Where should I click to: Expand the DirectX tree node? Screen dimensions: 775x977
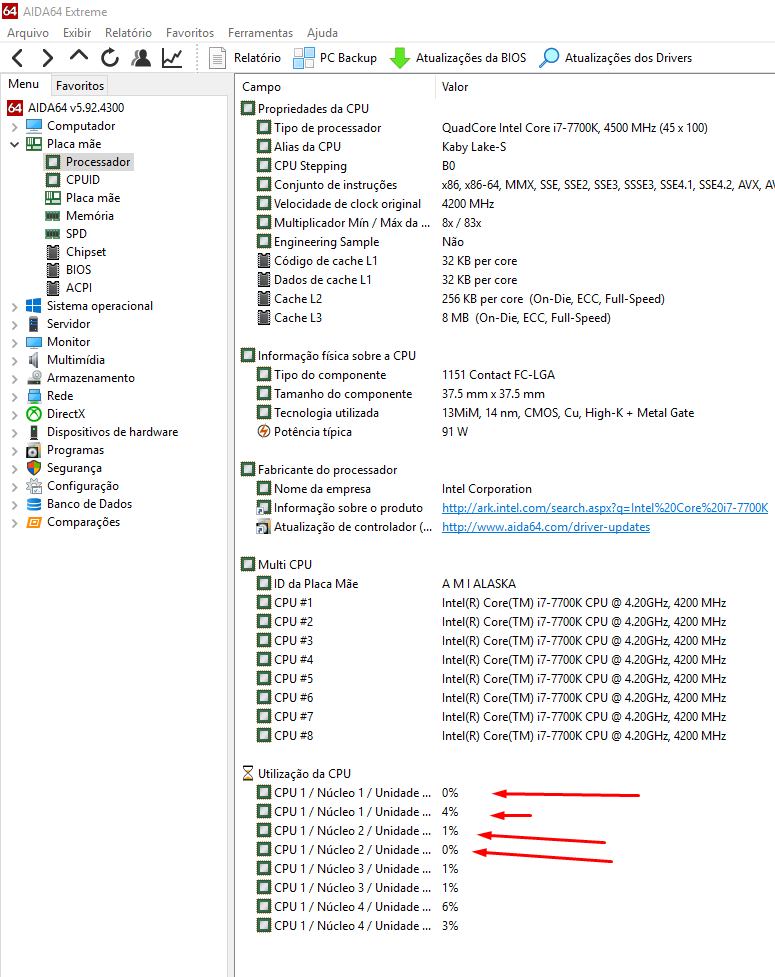point(14,414)
